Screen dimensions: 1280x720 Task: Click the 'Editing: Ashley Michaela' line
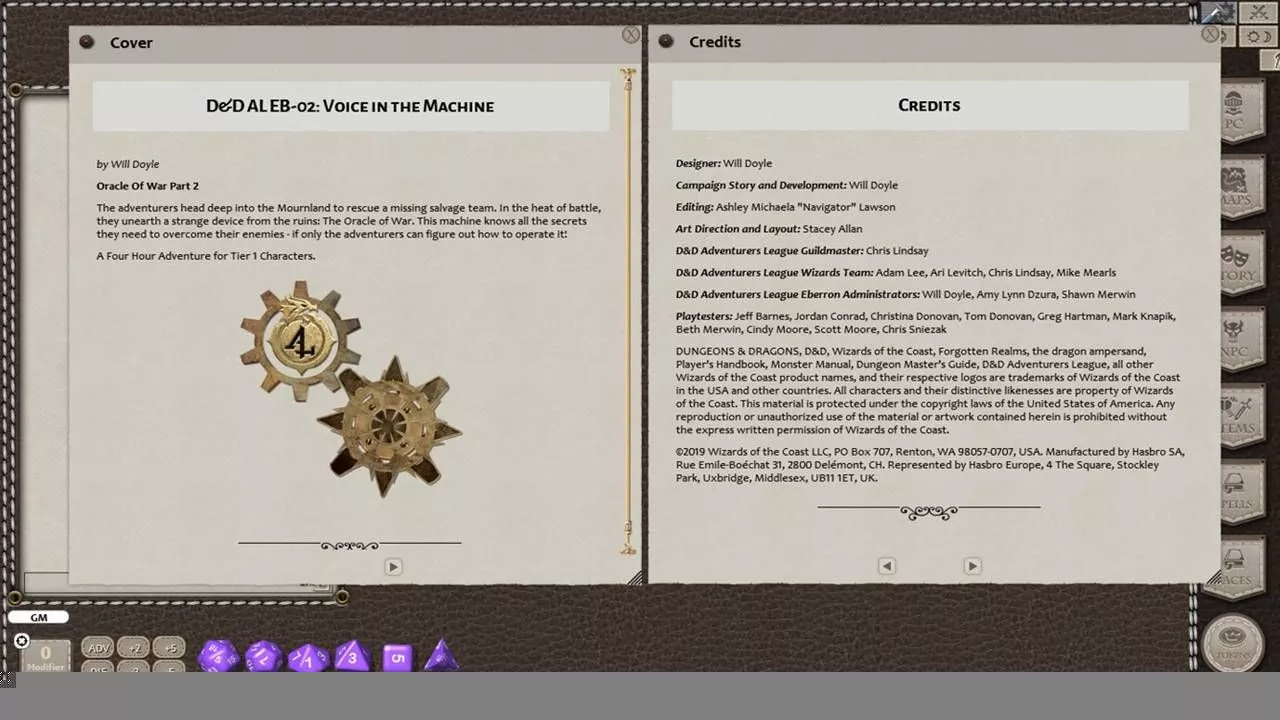tap(785, 207)
